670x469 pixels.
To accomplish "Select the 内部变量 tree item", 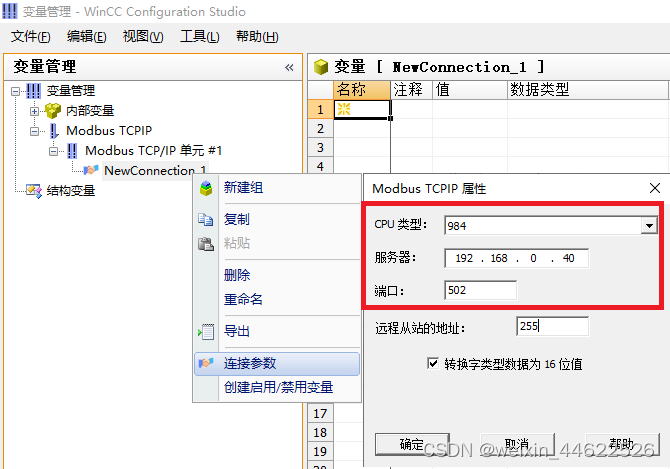I will (x=90, y=111).
